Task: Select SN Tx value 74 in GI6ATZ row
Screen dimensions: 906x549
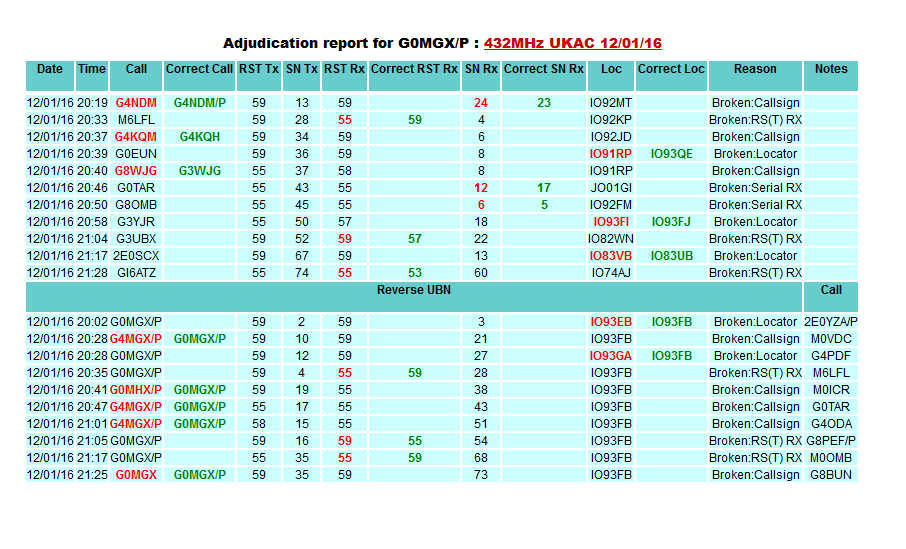Action: [x=302, y=273]
